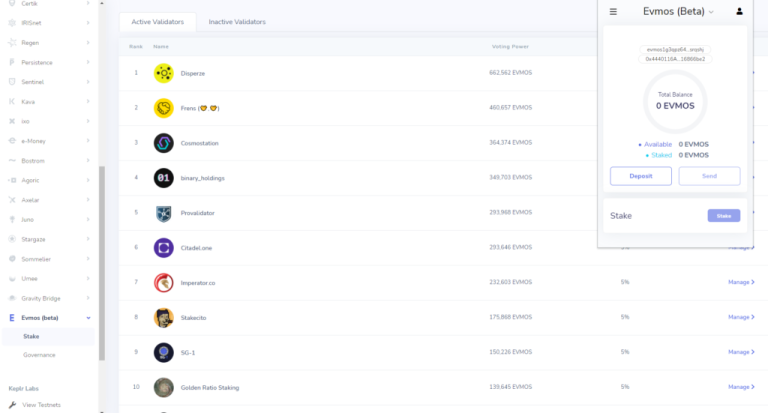This screenshot has width=768, height=413.
Task: Open the account profile icon in popup
Action: (739, 11)
